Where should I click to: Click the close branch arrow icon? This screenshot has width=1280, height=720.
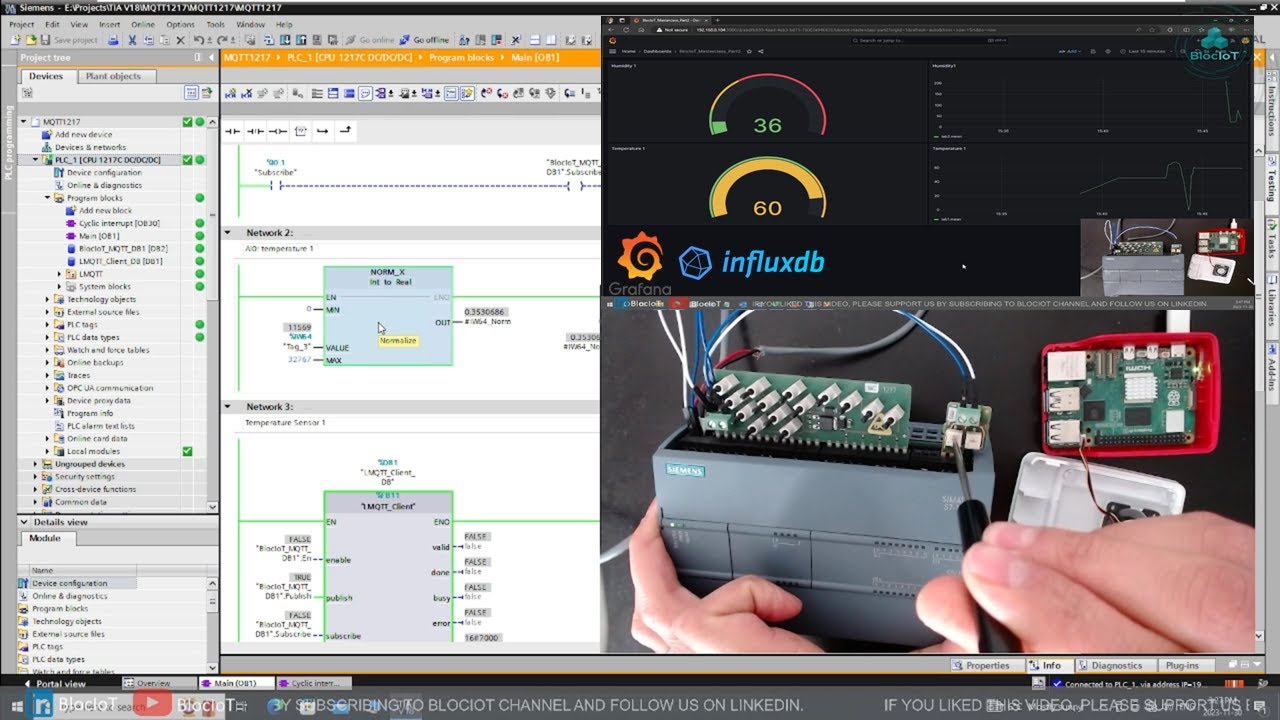coord(345,131)
